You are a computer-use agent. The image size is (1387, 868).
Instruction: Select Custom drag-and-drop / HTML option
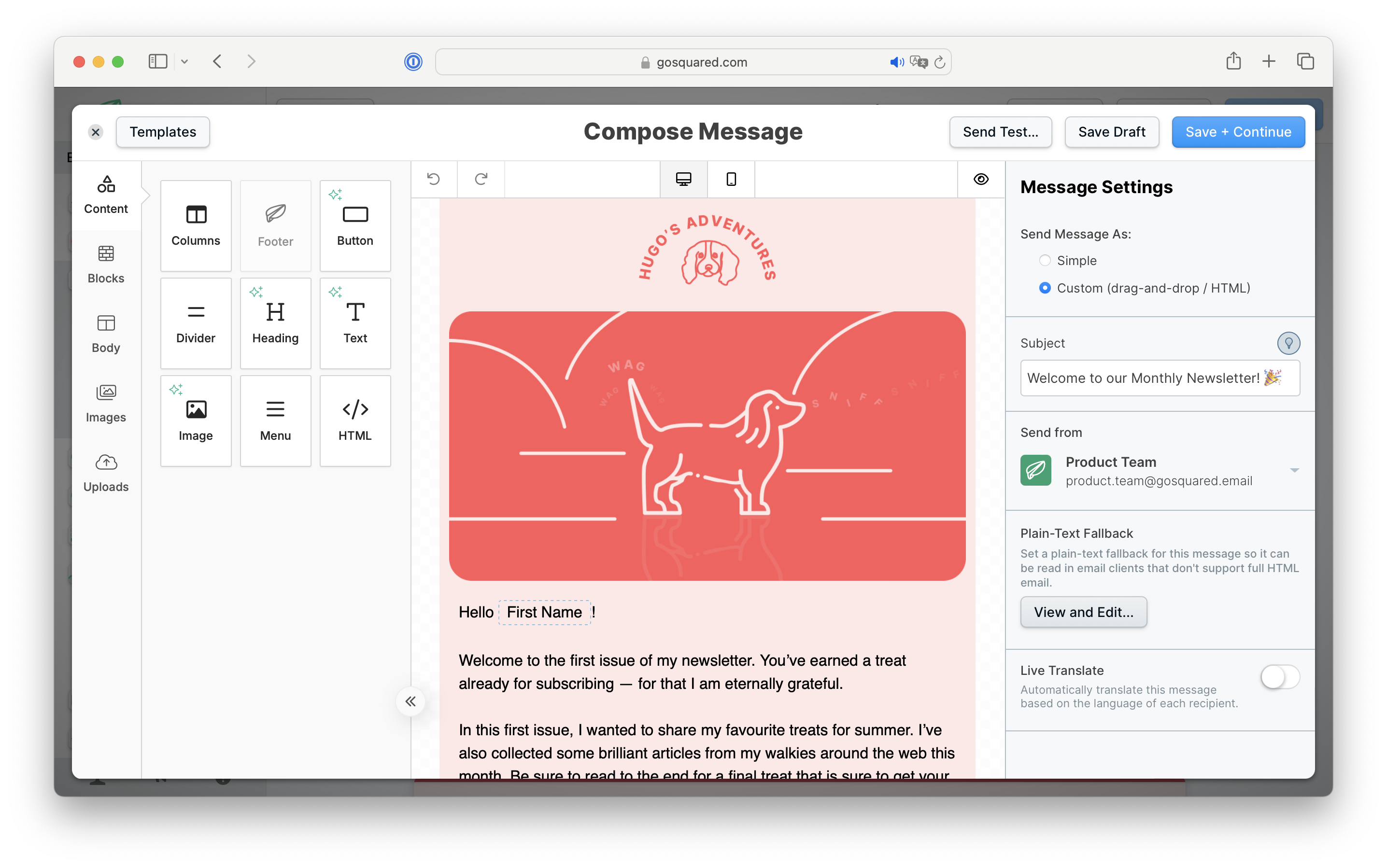click(1044, 288)
